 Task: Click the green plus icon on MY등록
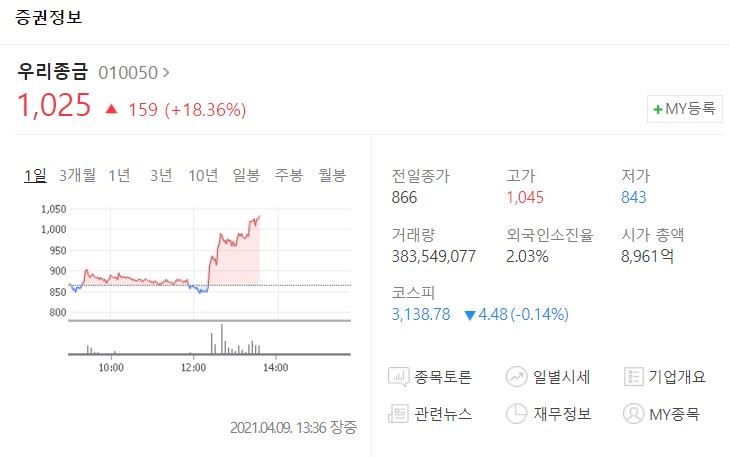[x=657, y=109]
